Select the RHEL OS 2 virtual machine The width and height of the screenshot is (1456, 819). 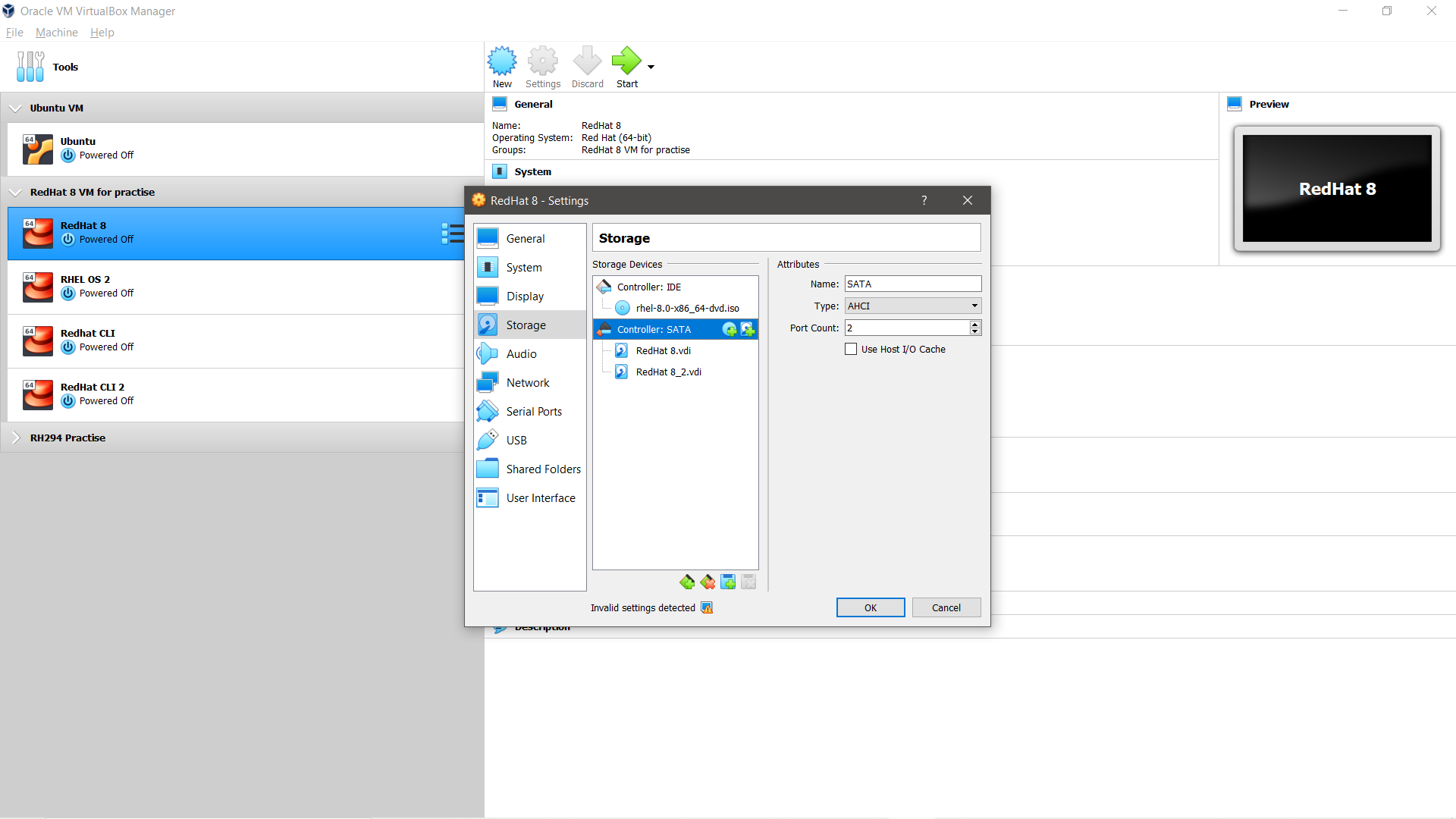236,287
